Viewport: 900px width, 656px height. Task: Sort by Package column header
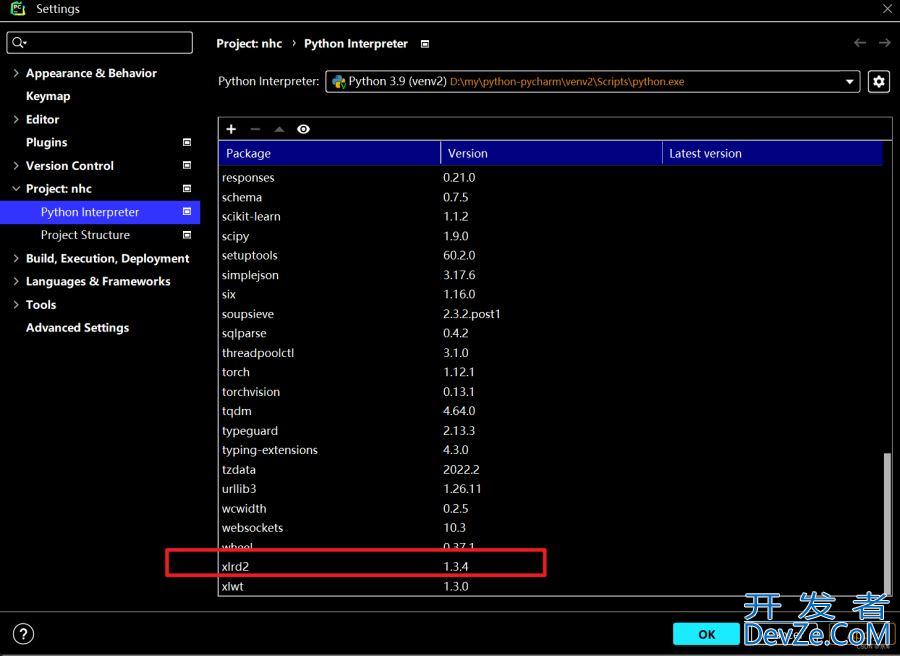point(329,153)
